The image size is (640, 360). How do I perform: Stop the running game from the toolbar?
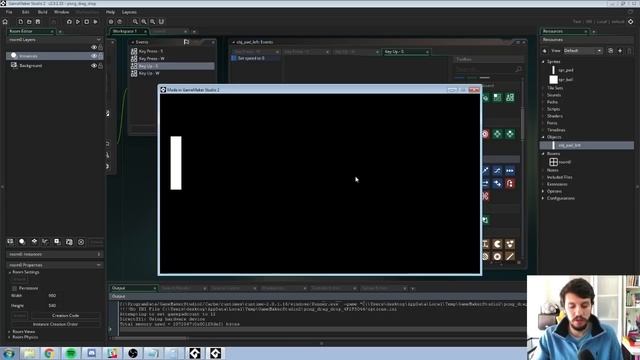pos(87,22)
